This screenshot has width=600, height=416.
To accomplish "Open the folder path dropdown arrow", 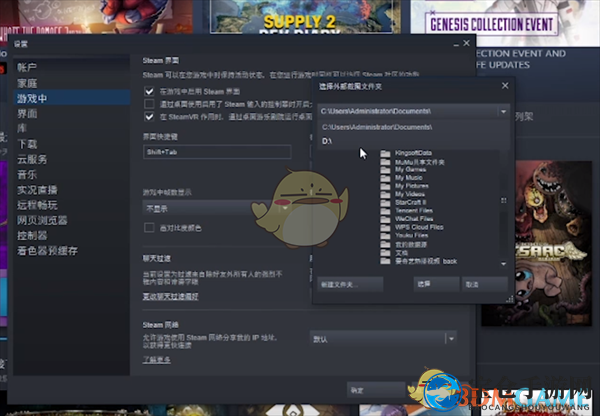I will click(x=503, y=111).
